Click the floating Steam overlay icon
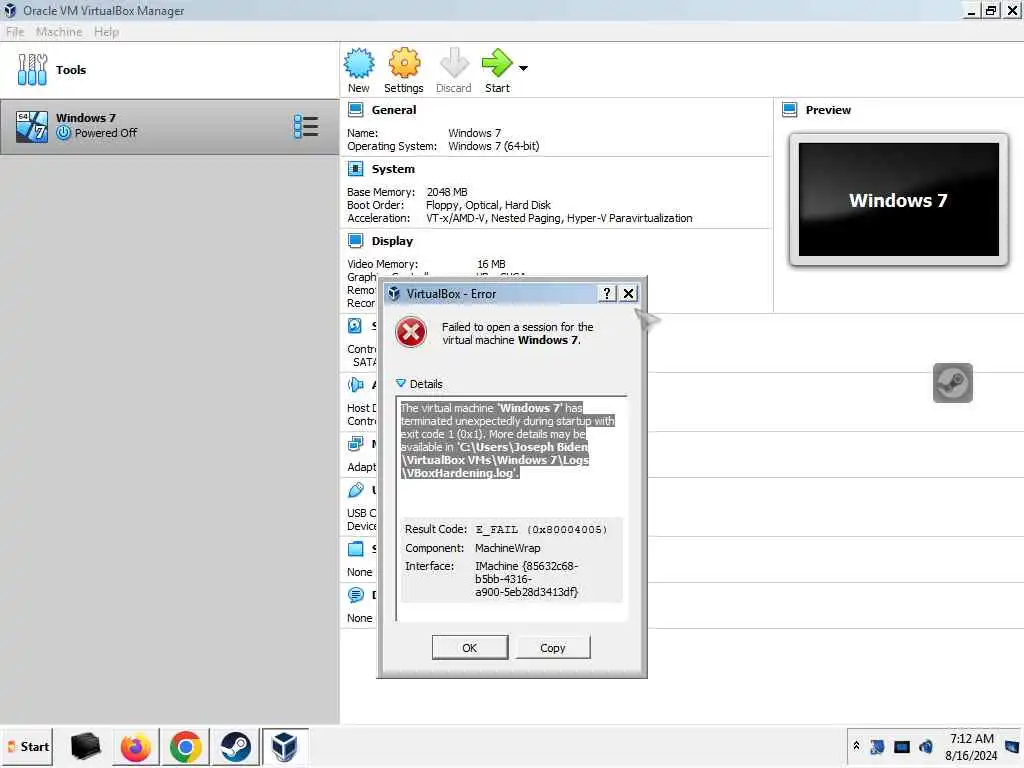This screenshot has height=768, width=1024. pyautogui.click(x=953, y=383)
